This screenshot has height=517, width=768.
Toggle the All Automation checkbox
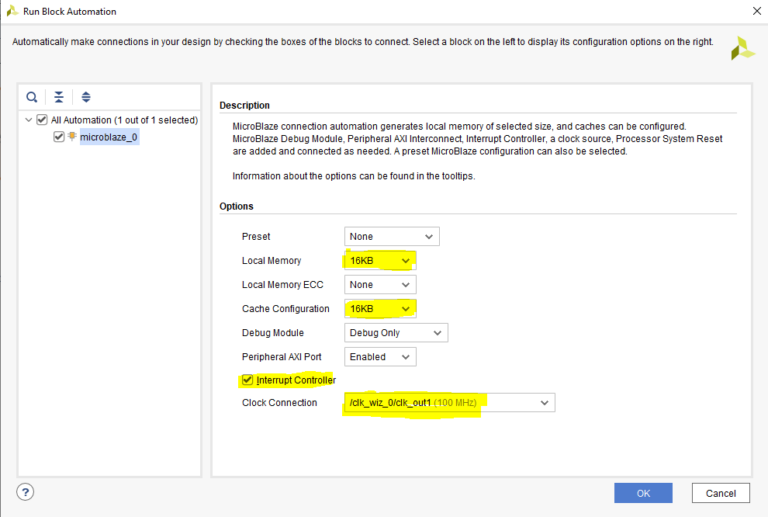[x=41, y=120]
